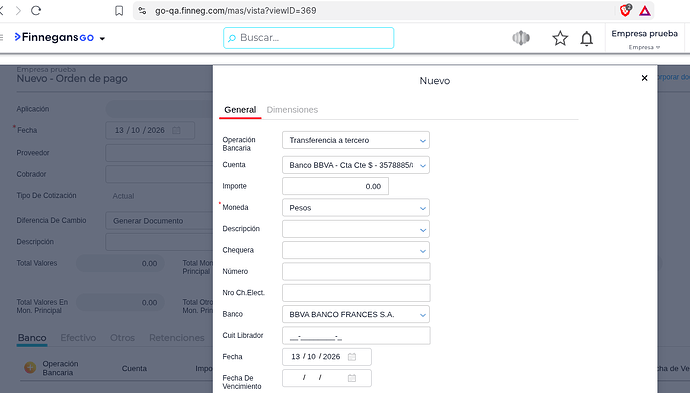
Task: Select the Retenciones tab
Action: point(176,338)
